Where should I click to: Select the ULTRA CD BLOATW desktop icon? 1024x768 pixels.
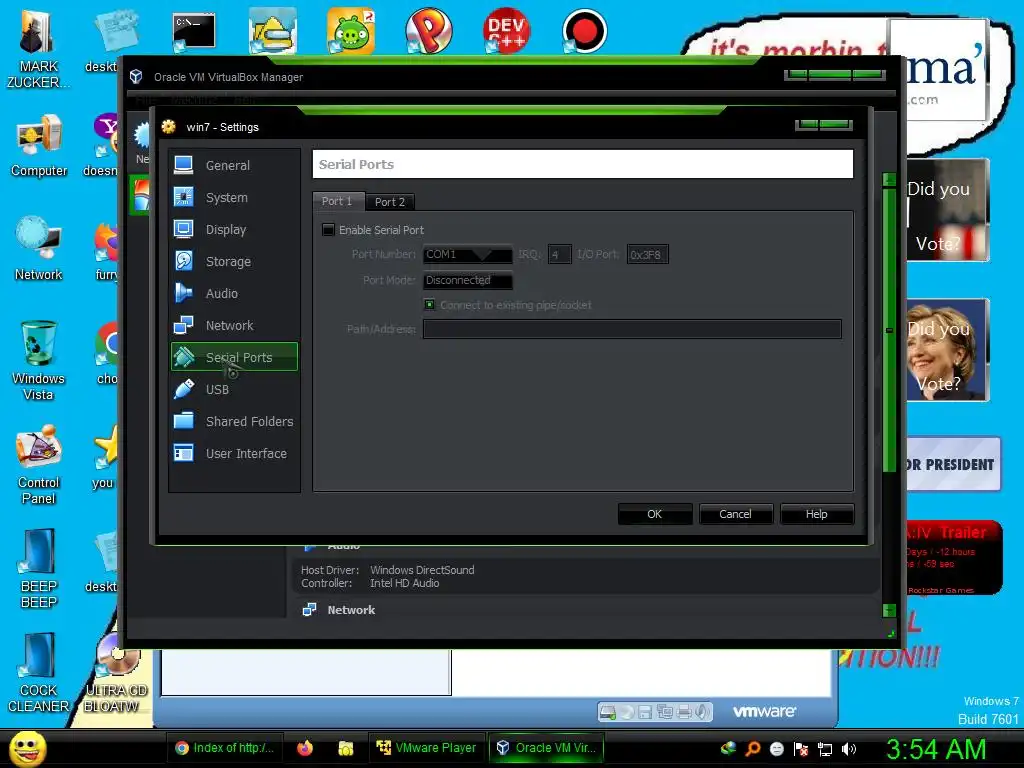[x=116, y=673]
